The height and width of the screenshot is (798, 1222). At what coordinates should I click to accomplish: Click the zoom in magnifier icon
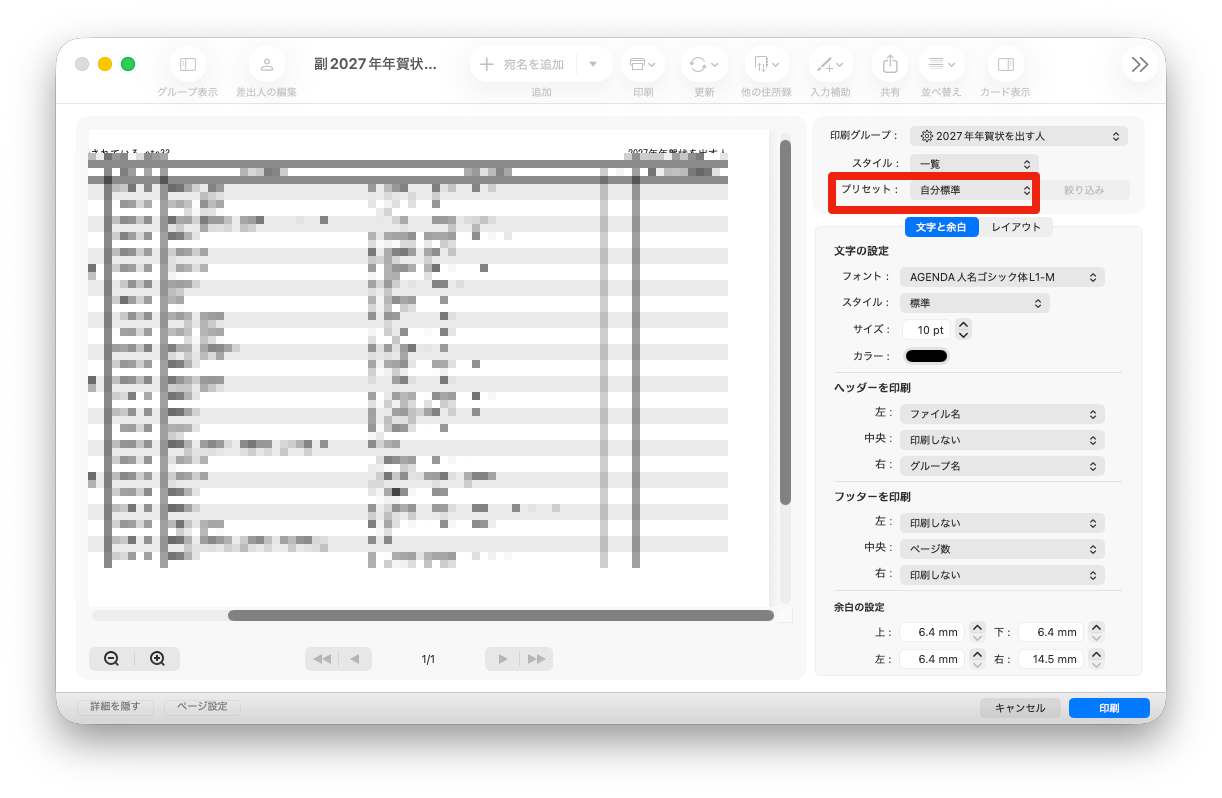(157, 659)
